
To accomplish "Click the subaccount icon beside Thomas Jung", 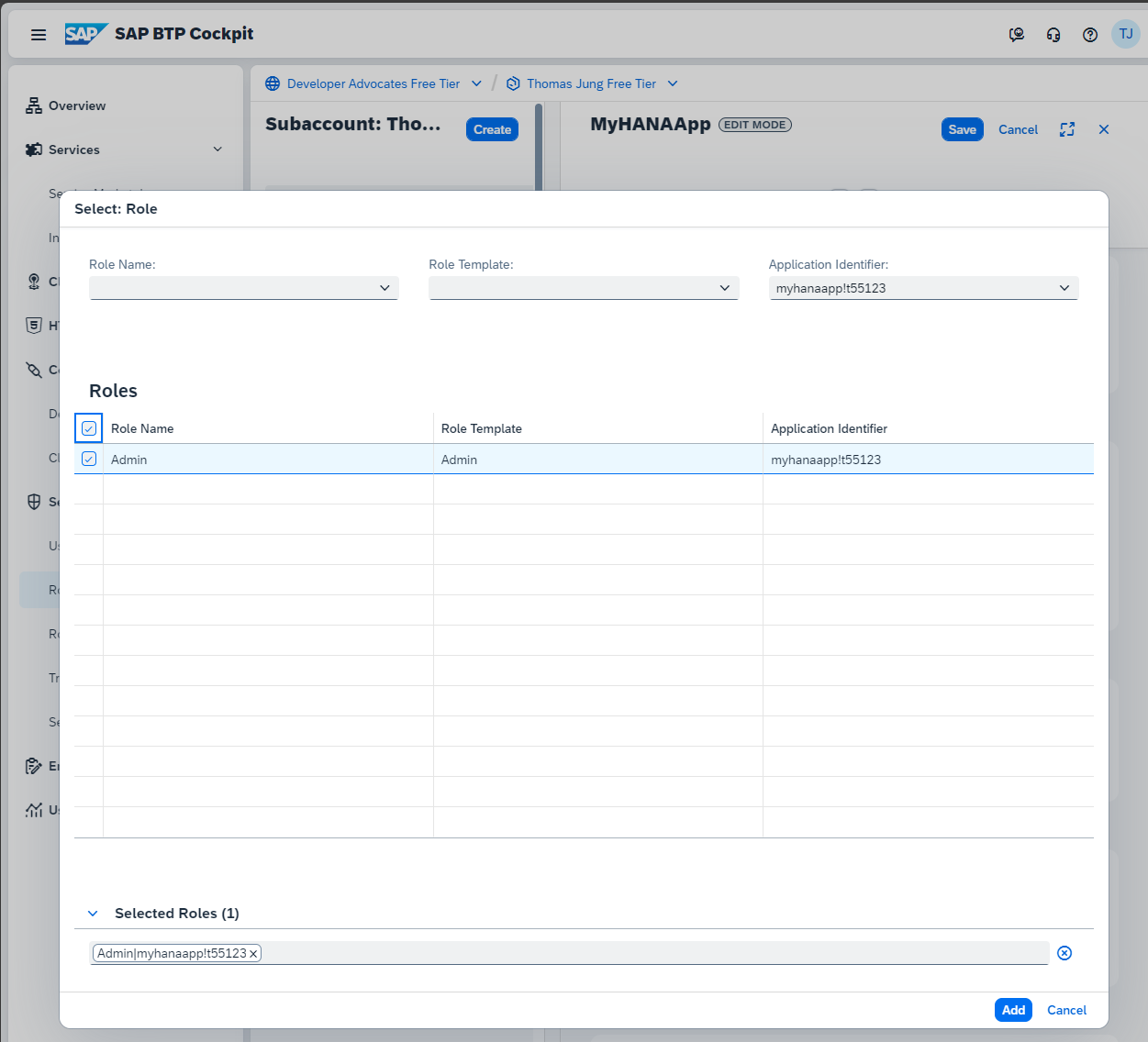I will [x=513, y=83].
